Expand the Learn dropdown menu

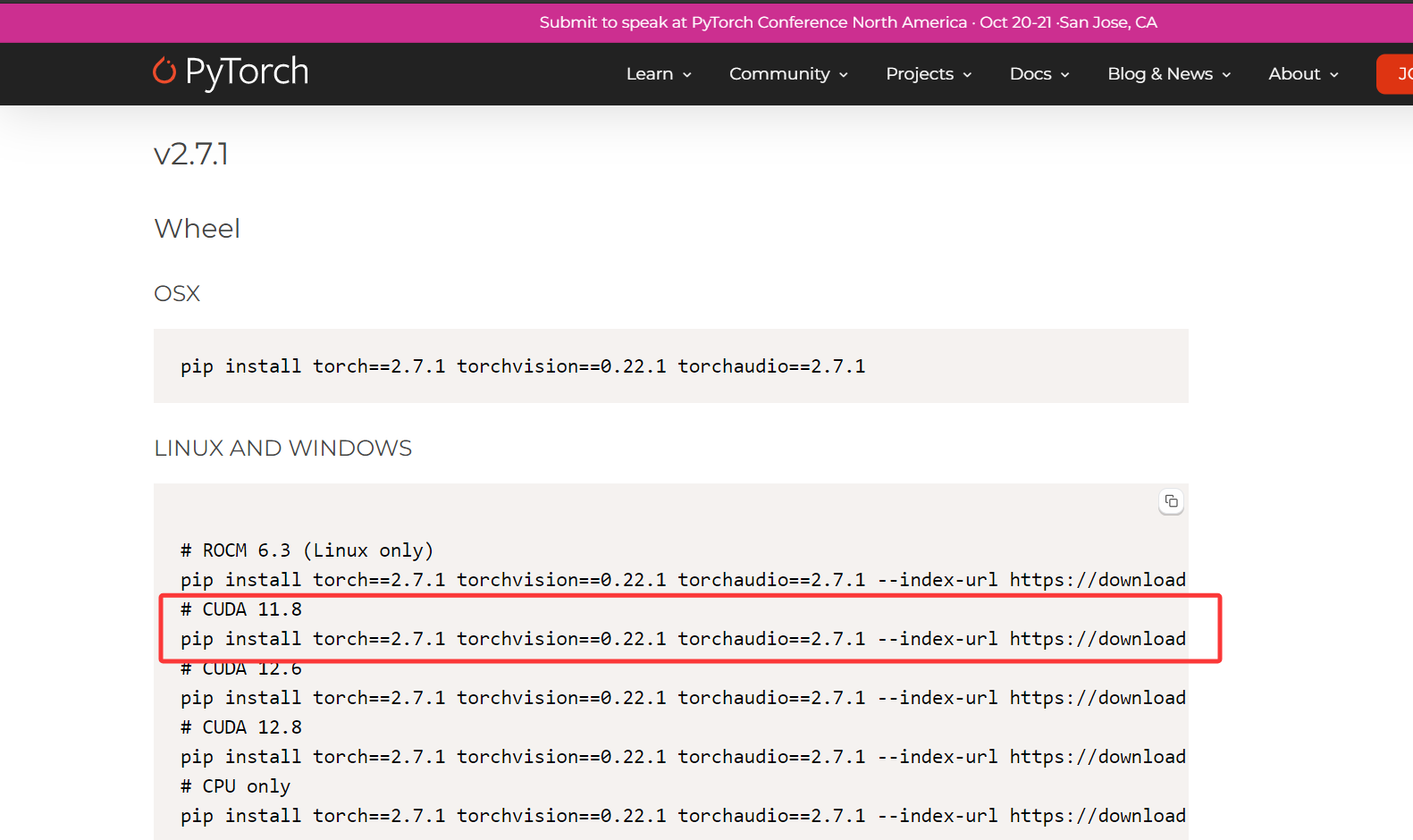point(659,74)
